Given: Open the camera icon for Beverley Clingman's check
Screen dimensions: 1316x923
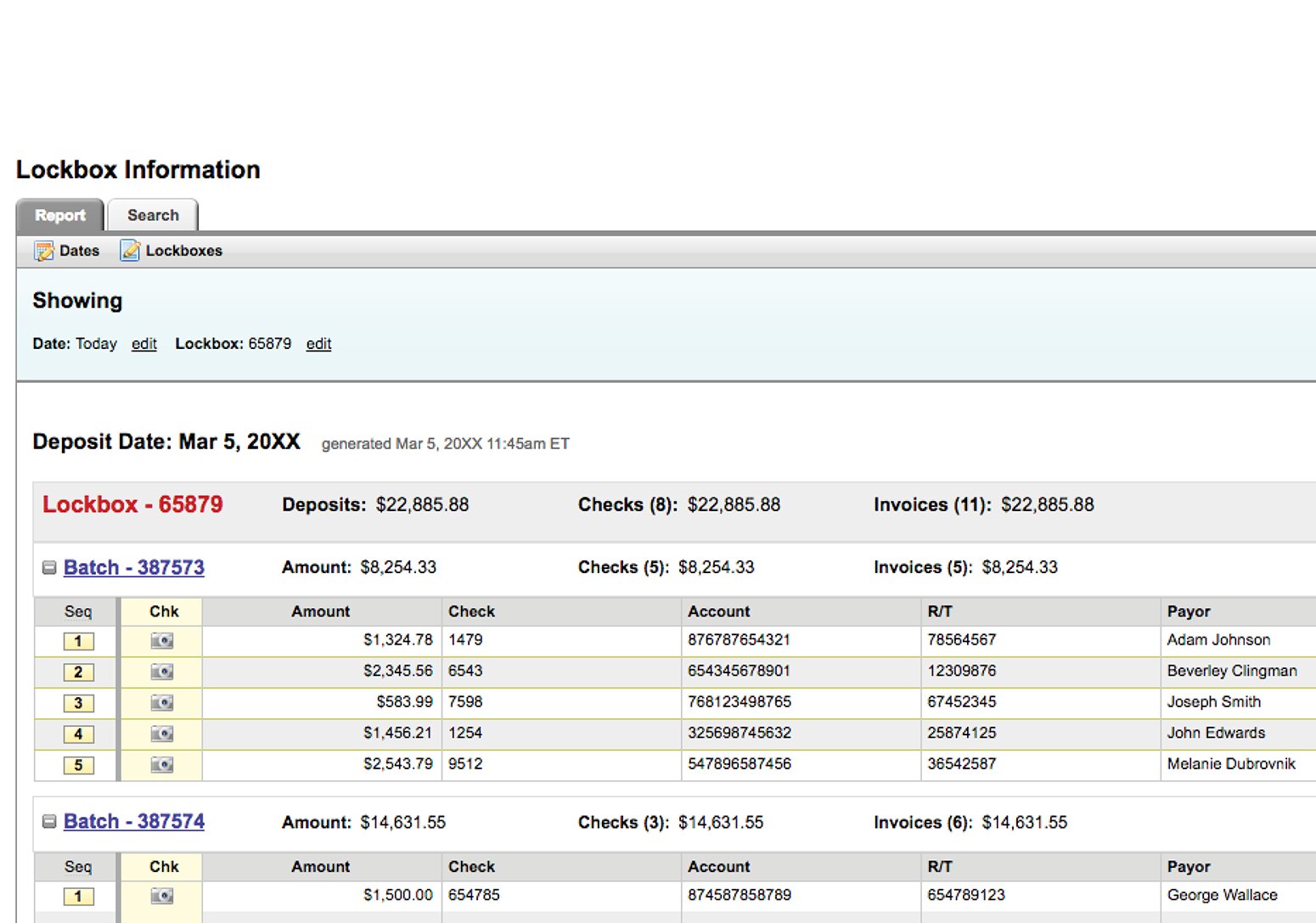Looking at the screenshot, I should pos(160,672).
